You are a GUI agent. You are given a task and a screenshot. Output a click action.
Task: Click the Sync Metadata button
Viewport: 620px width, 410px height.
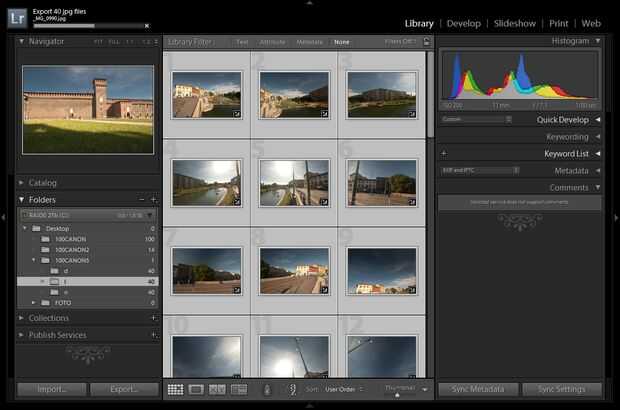(478, 389)
